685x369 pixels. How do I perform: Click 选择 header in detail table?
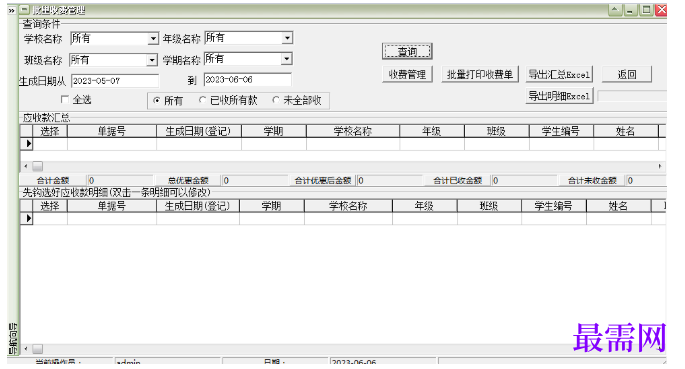point(50,206)
